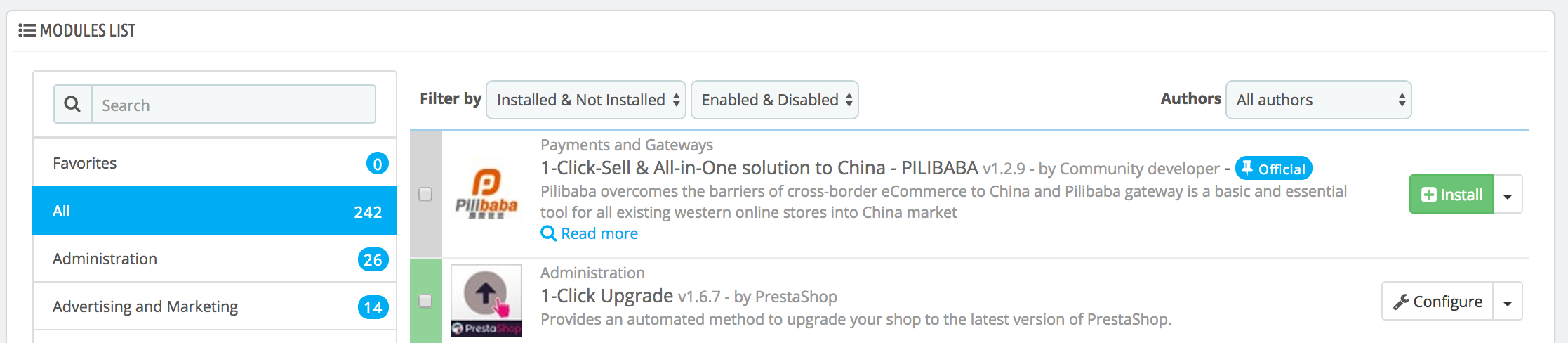This screenshot has height=343, width=1568.
Task: Click the Read more magnifier icon
Action: 548,233
